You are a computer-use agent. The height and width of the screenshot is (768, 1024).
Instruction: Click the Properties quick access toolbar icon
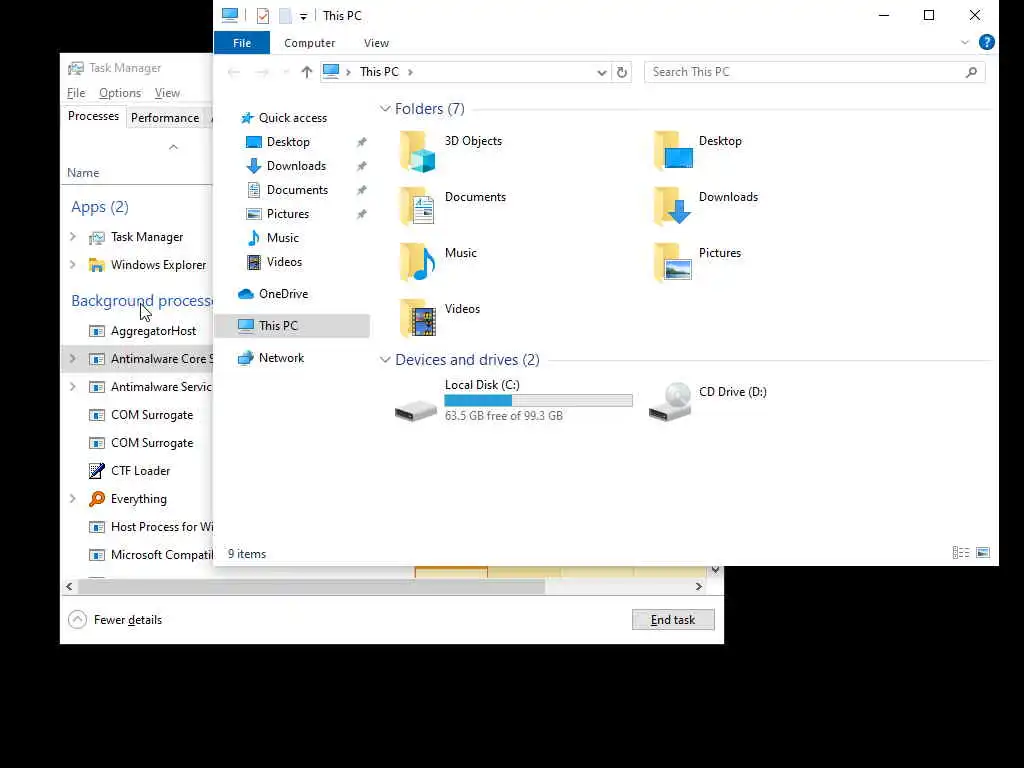[x=263, y=16]
